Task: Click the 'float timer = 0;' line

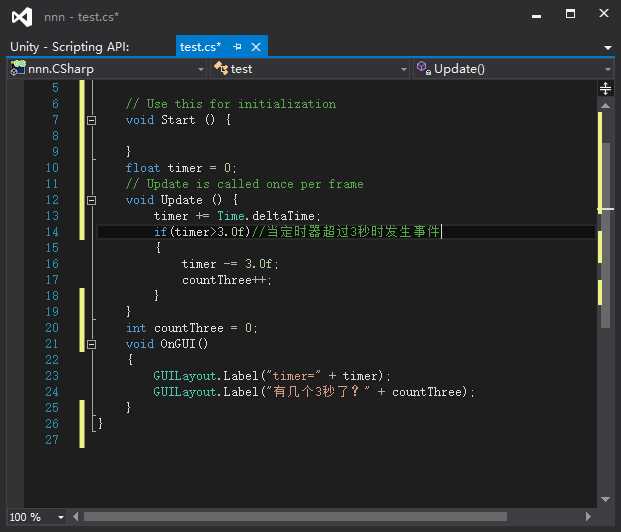Action: (x=181, y=168)
